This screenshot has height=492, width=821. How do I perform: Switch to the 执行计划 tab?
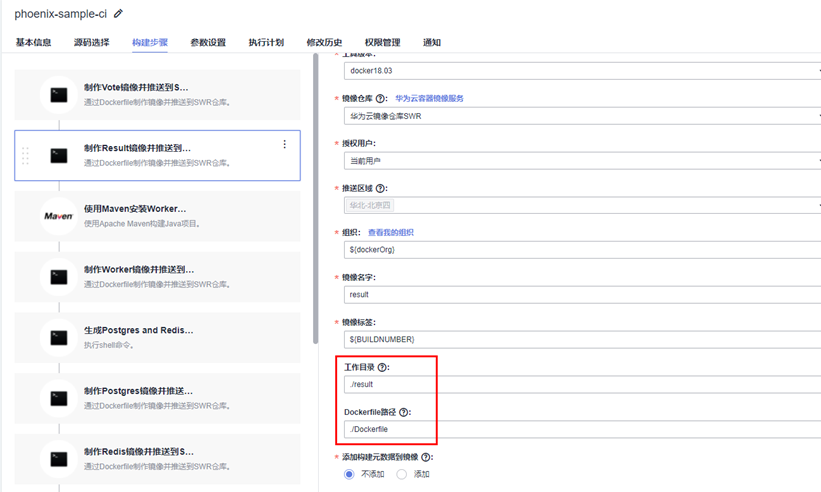point(266,43)
